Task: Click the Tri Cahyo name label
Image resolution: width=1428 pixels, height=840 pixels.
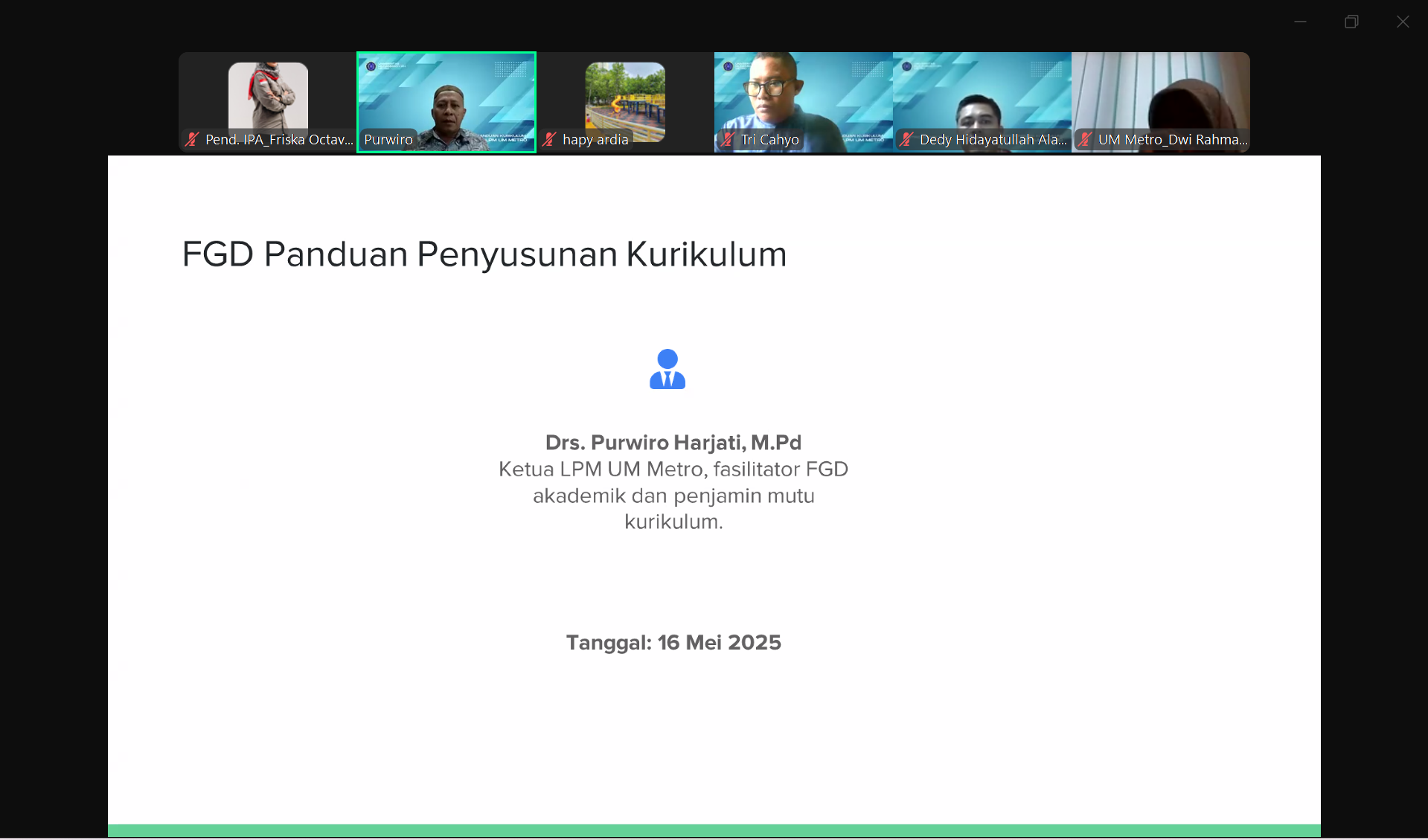Action: [x=769, y=139]
